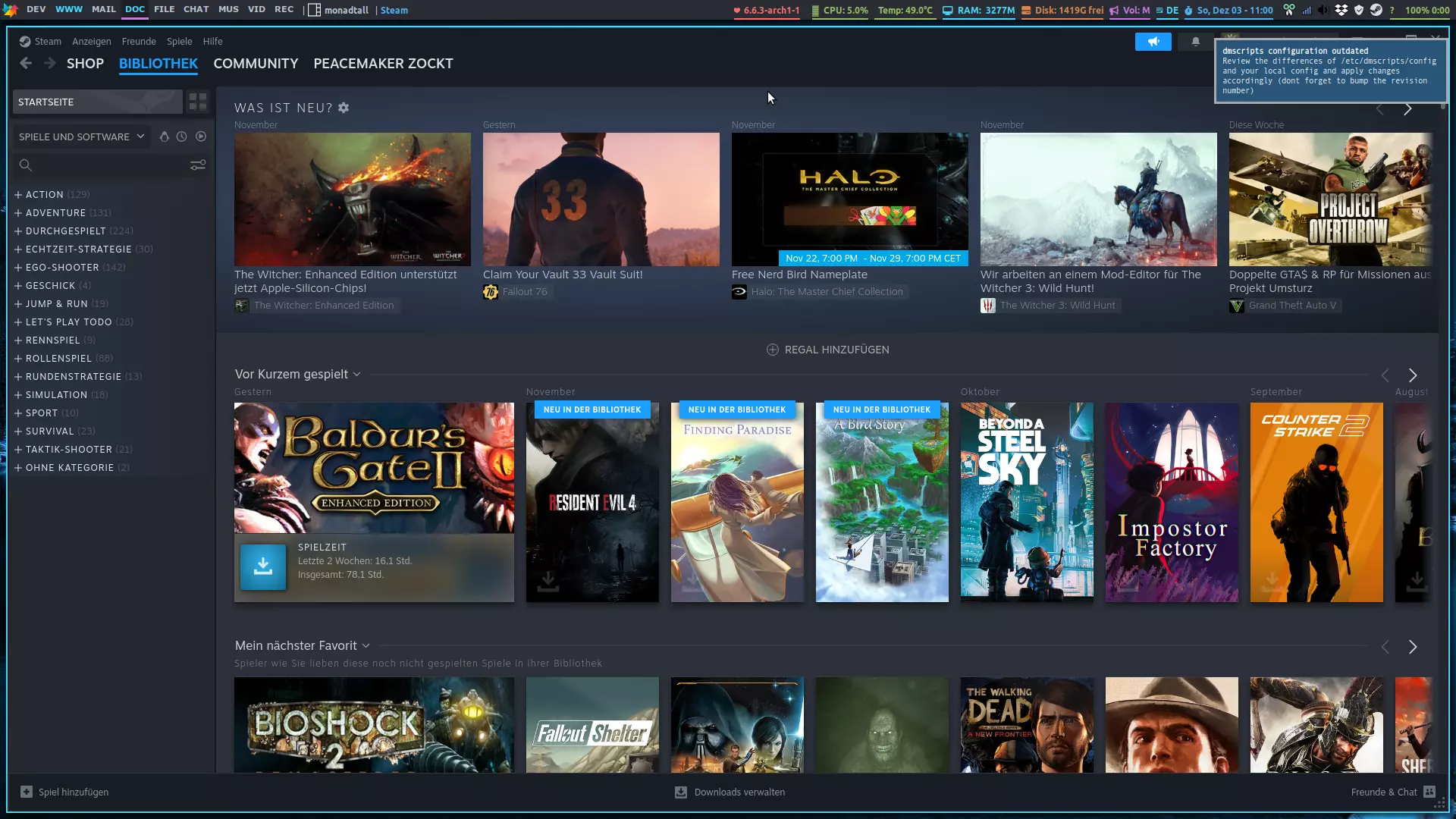Image resolution: width=1456 pixels, height=819 pixels.
Task: Click Grand Theft Auto V icon
Action: click(x=1237, y=306)
